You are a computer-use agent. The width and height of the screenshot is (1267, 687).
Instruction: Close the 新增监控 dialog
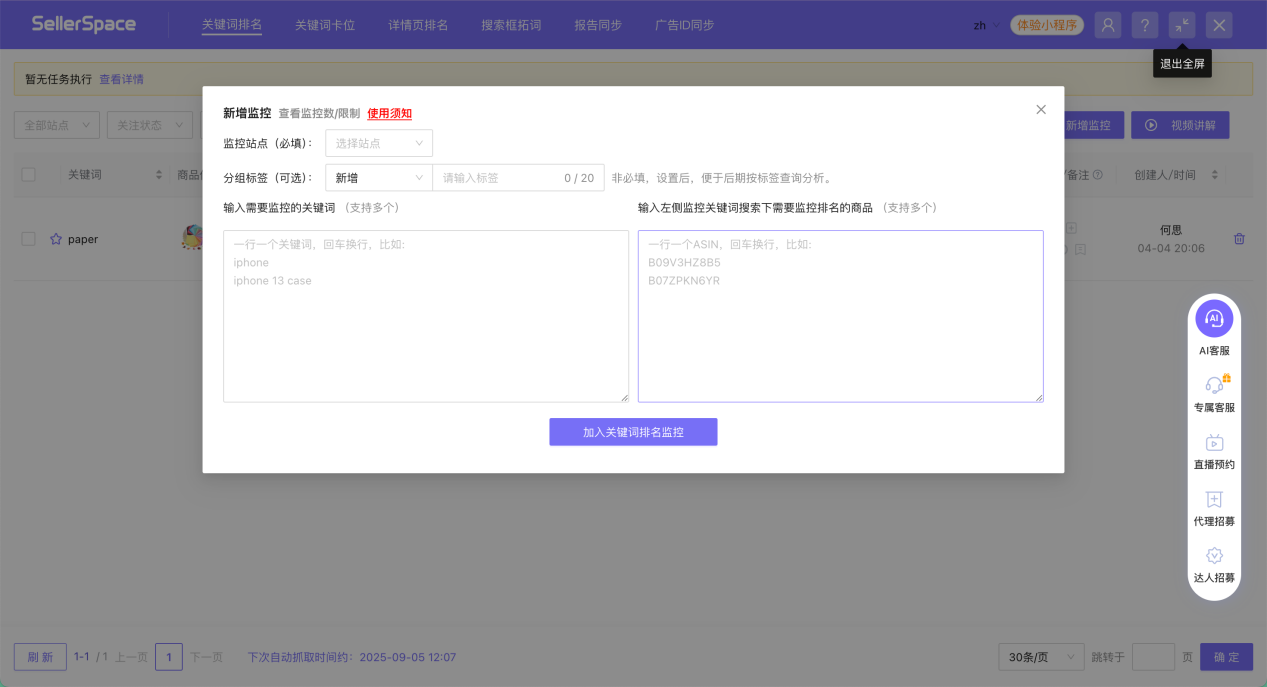pyautogui.click(x=1041, y=110)
